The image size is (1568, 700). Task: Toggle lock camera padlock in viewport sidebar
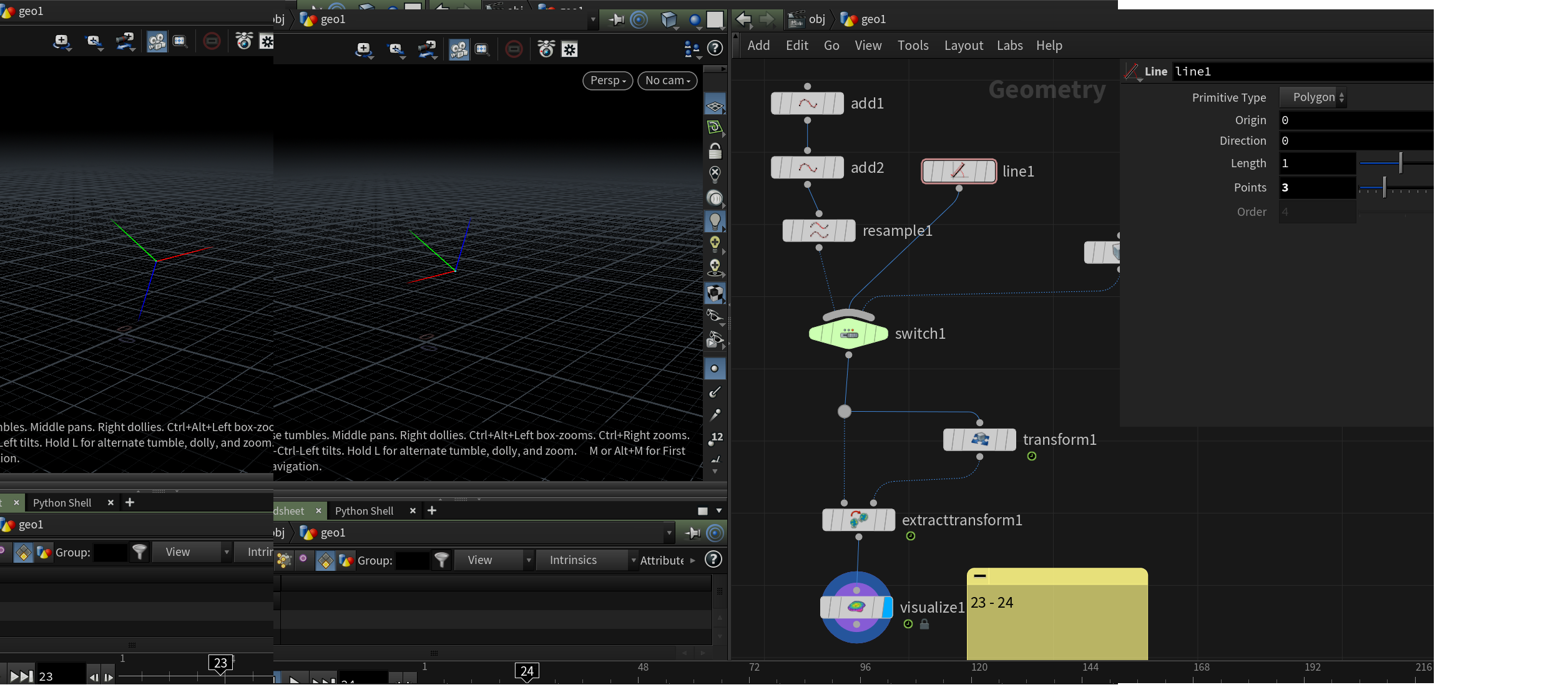coord(715,150)
